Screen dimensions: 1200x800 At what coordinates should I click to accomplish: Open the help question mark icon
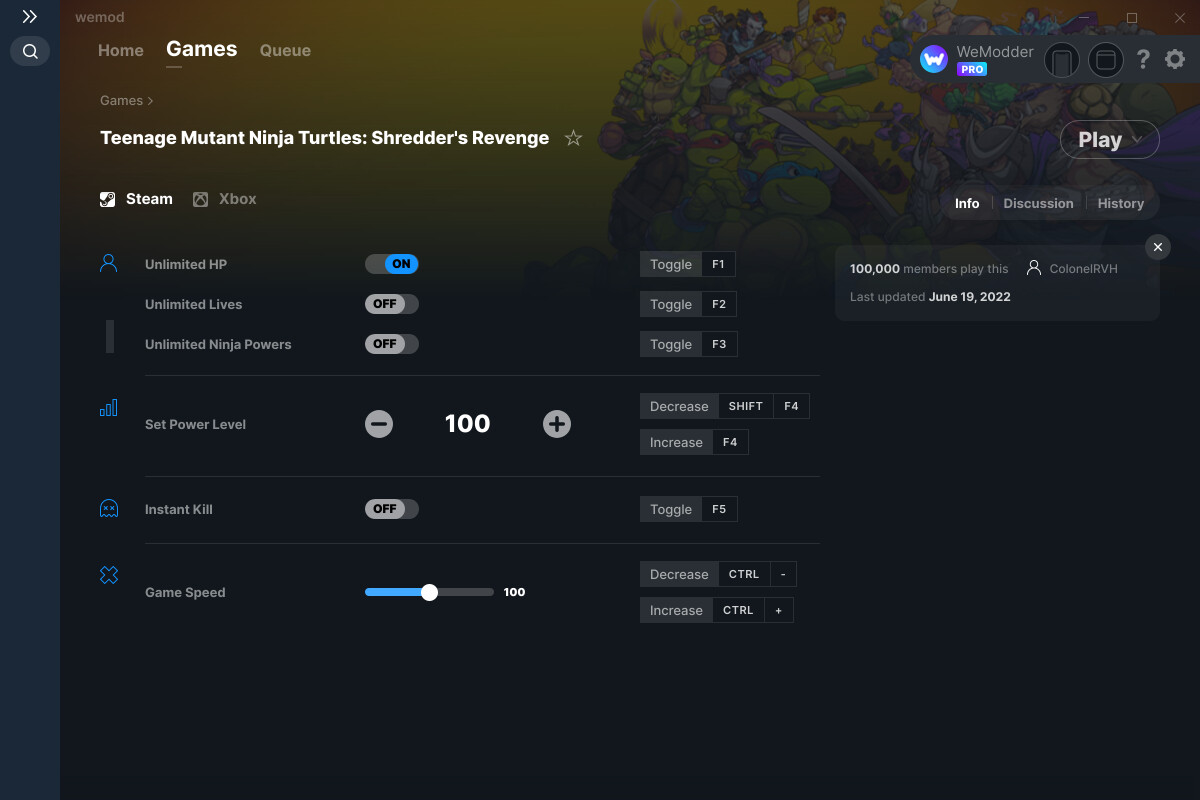point(1143,60)
